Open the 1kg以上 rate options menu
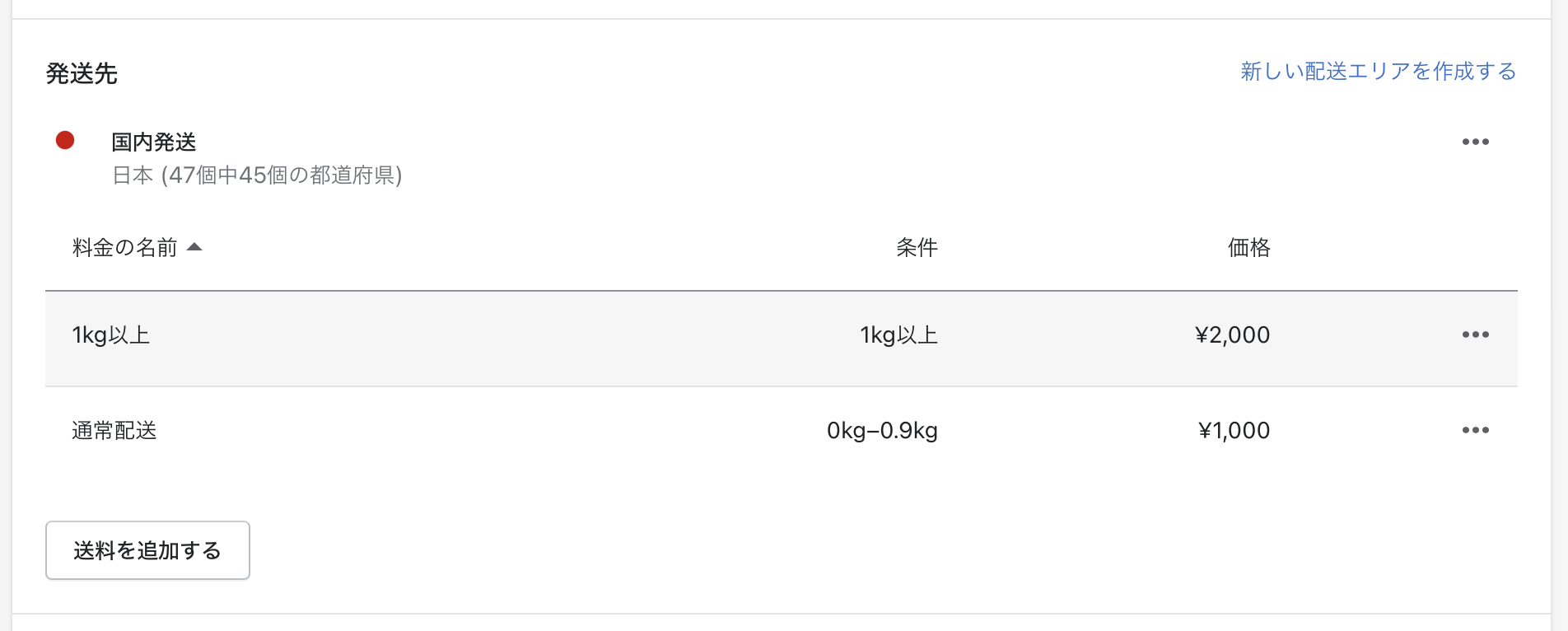 pyautogui.click(x=1475, y=334)
